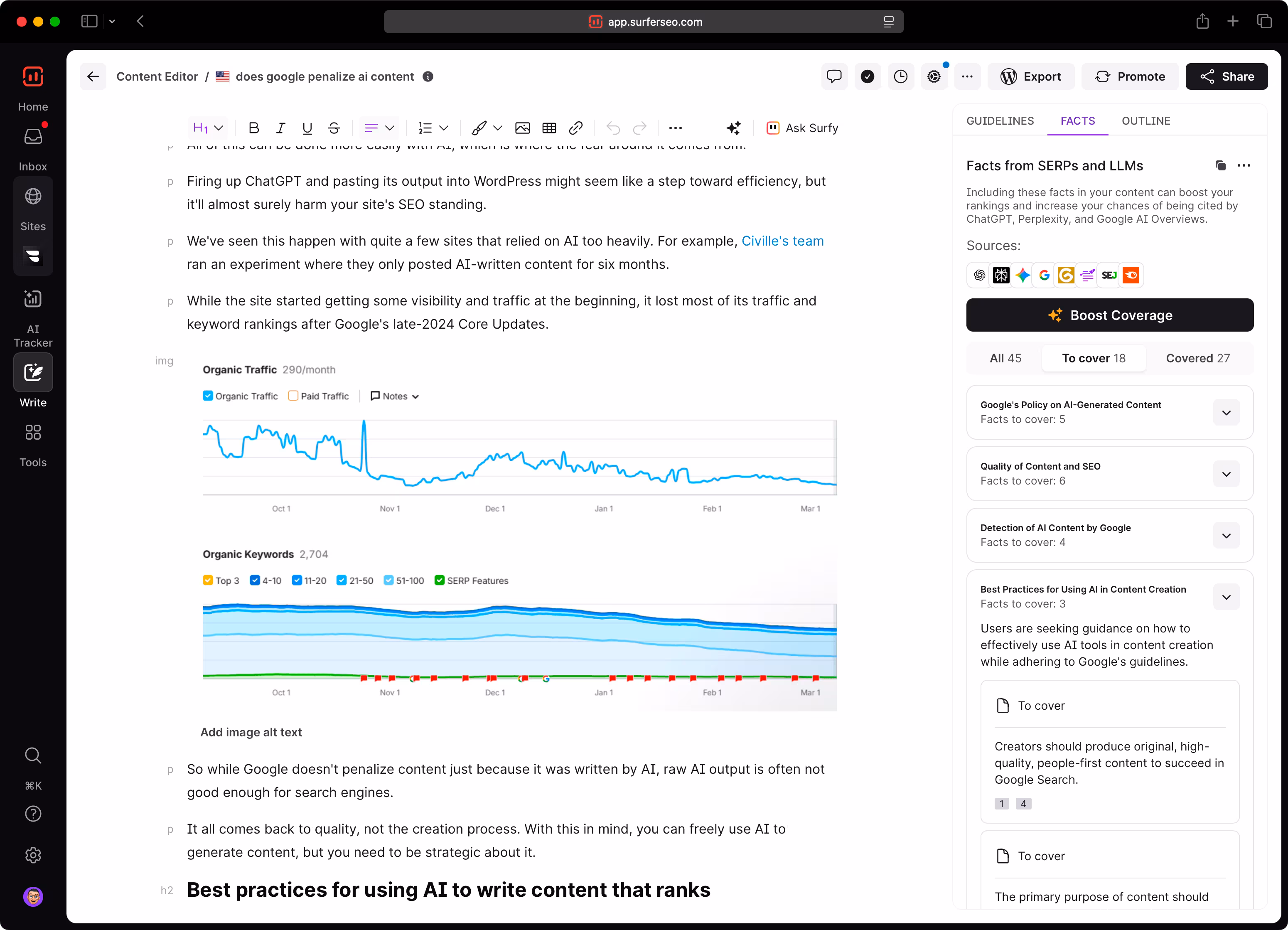The height and width of the screenshot is (930, 1288).
Task: Switch to the OUTLINE tab
Action: pyautogui.click(x=1145, y=121)
